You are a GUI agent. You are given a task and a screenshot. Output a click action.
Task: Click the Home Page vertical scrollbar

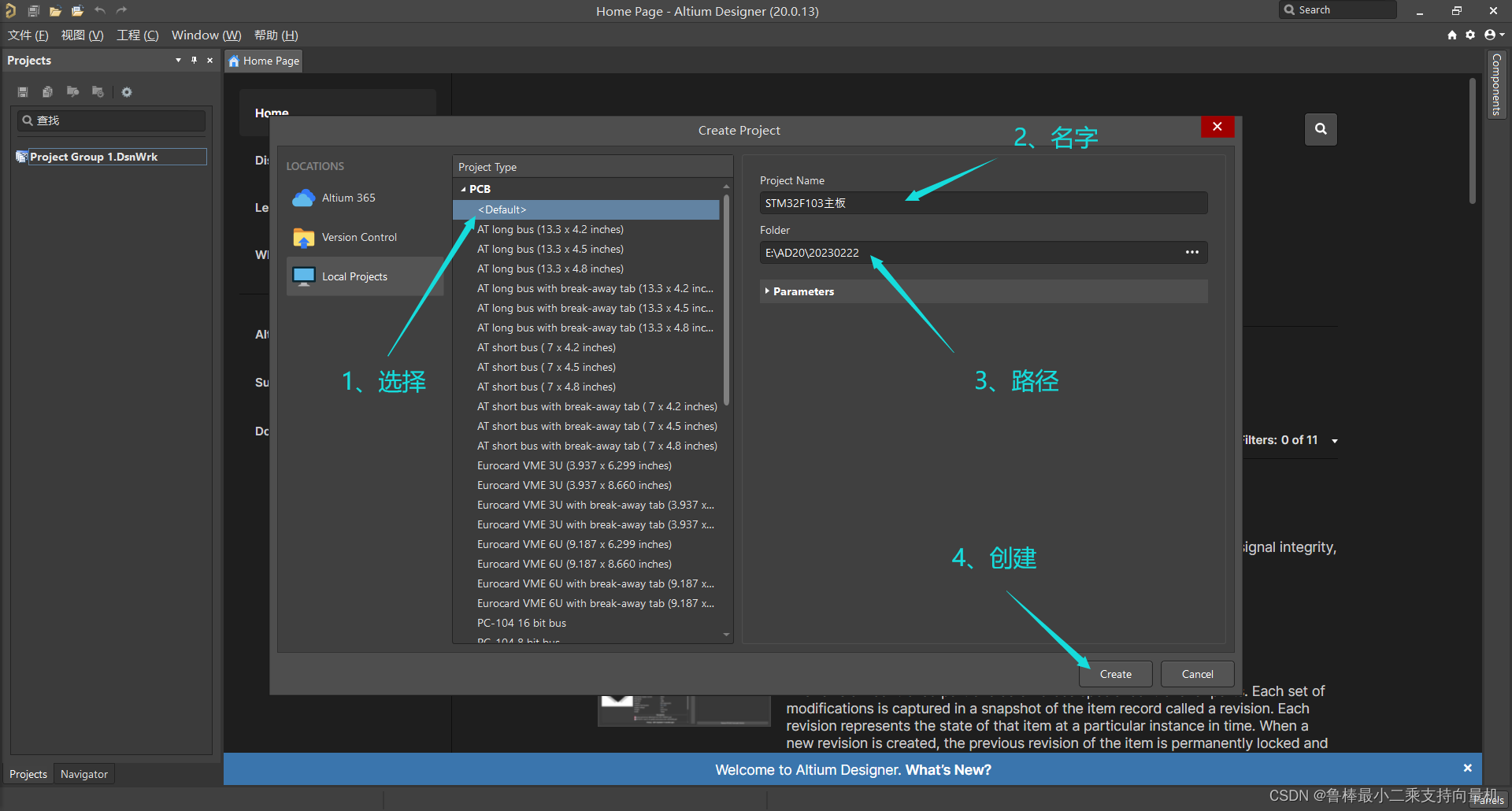click(x=1472, y=141)
